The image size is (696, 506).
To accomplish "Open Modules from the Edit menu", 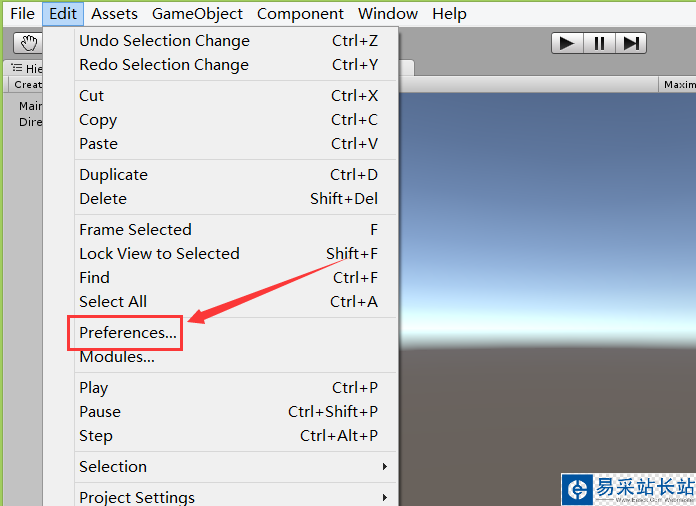I will 117,357.
